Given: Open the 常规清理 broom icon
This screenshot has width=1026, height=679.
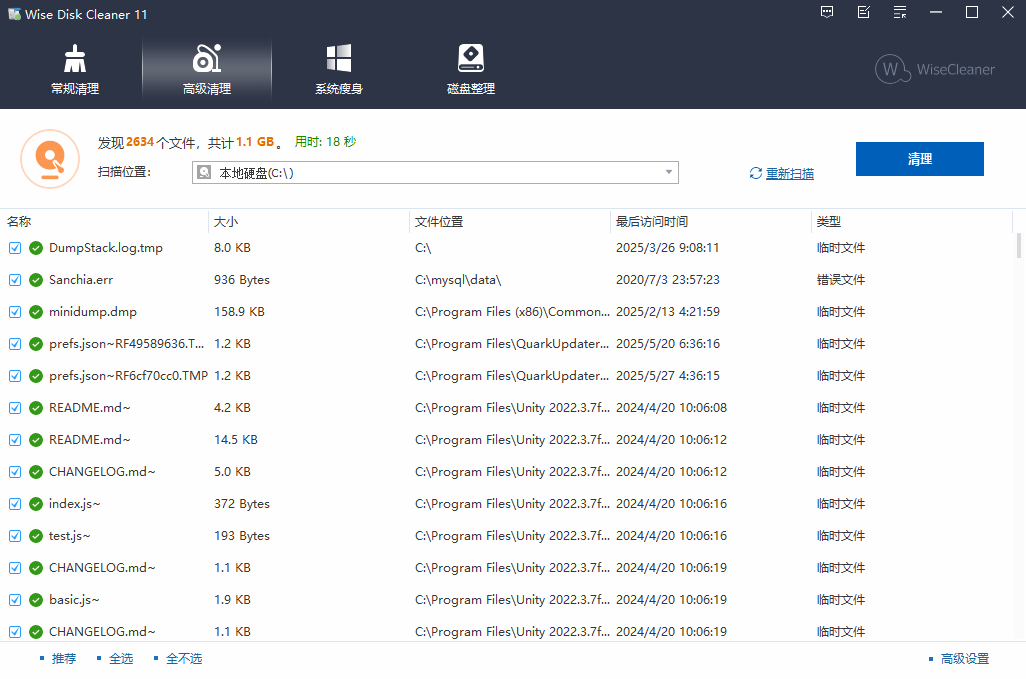Looking at the screenshot, I should click(x=75, y=59).
